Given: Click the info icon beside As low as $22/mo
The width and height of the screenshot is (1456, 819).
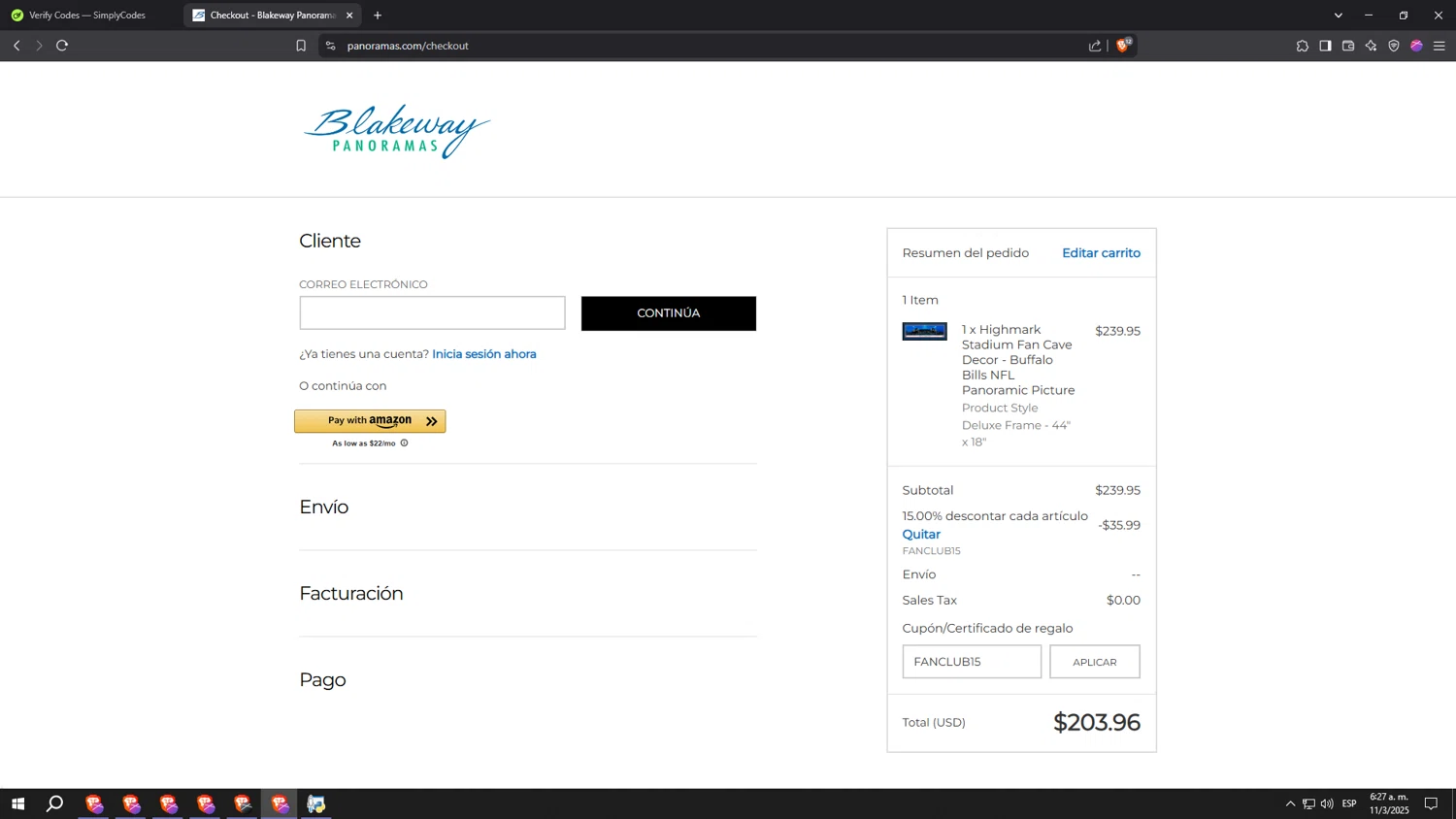Looking at the screenshot, I should click(405, 443).
